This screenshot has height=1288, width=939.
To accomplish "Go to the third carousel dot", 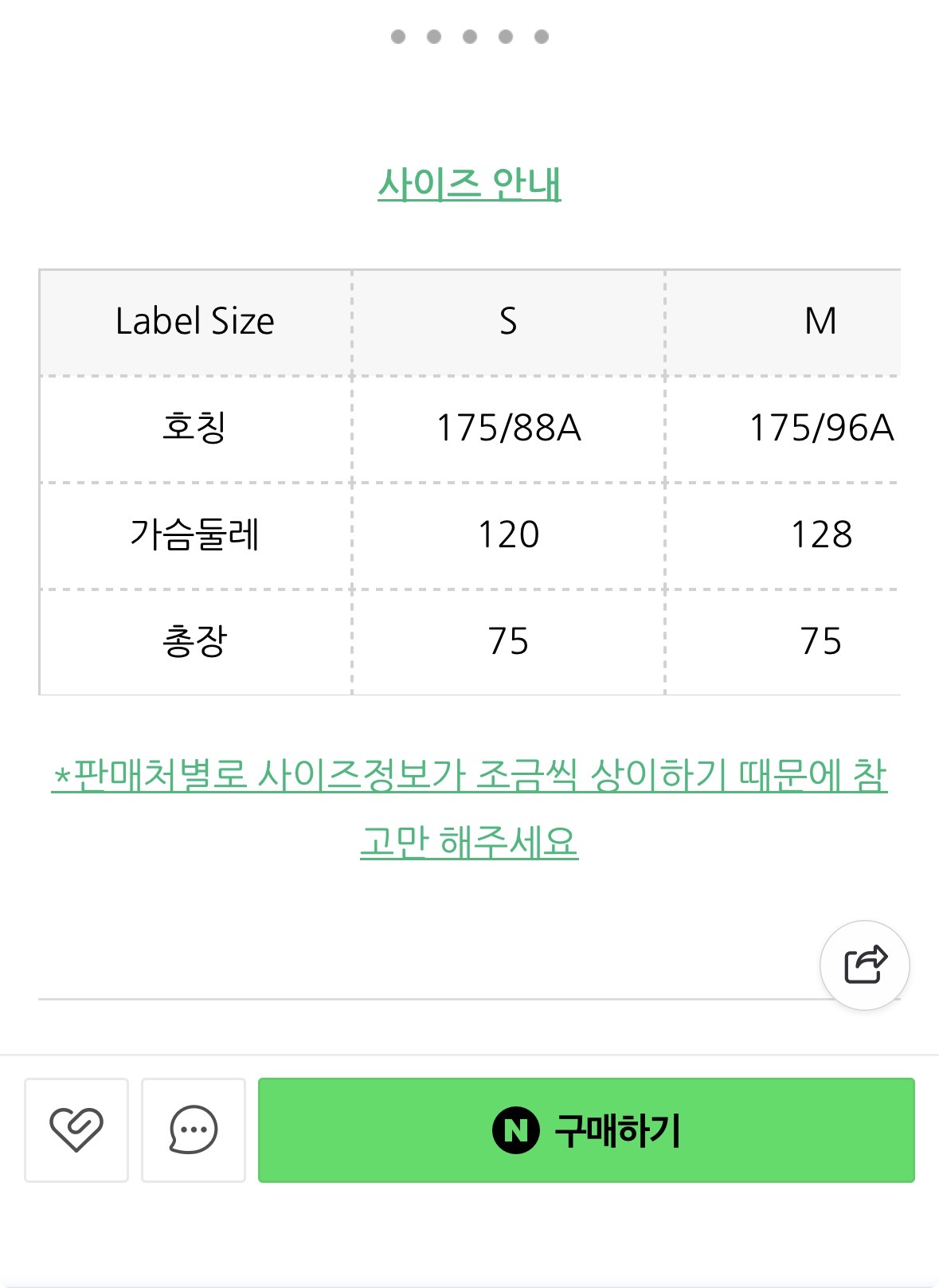I will (x=470, y=37).
